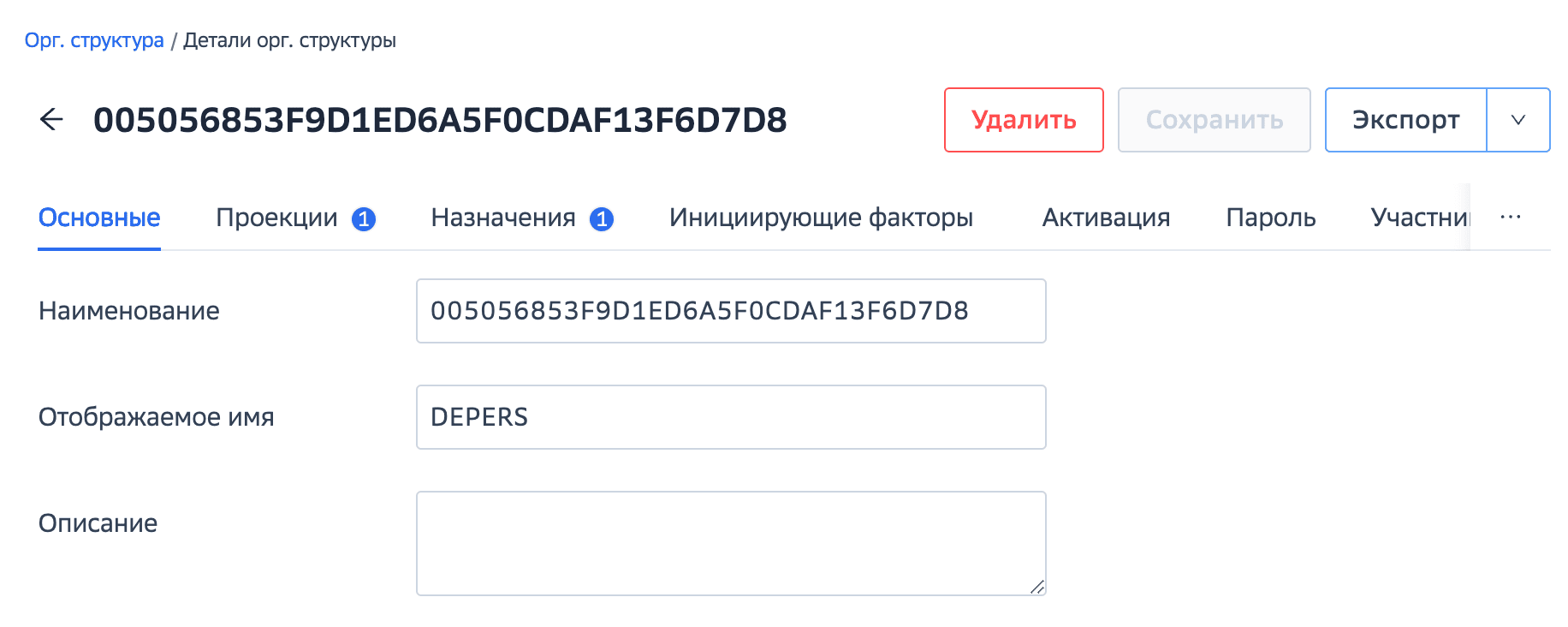Screen dimensions: 1568x627
Task: Click the count badge beside Назначения
Action: point(602,219)
